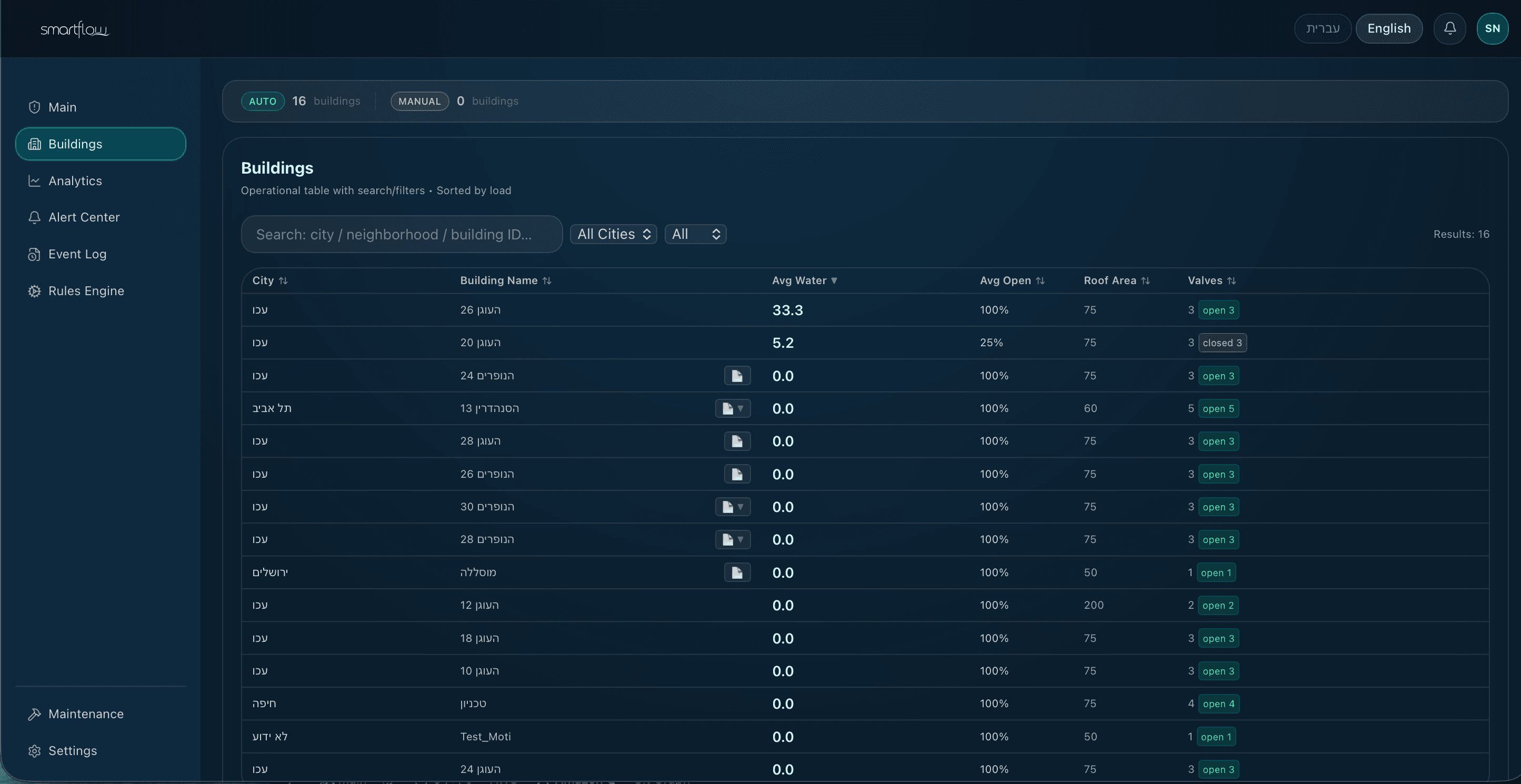The width and height of the screenshot is (1521, 784).
Task: Open the All Cities dropdown
Action: click(x=613, y=234)
